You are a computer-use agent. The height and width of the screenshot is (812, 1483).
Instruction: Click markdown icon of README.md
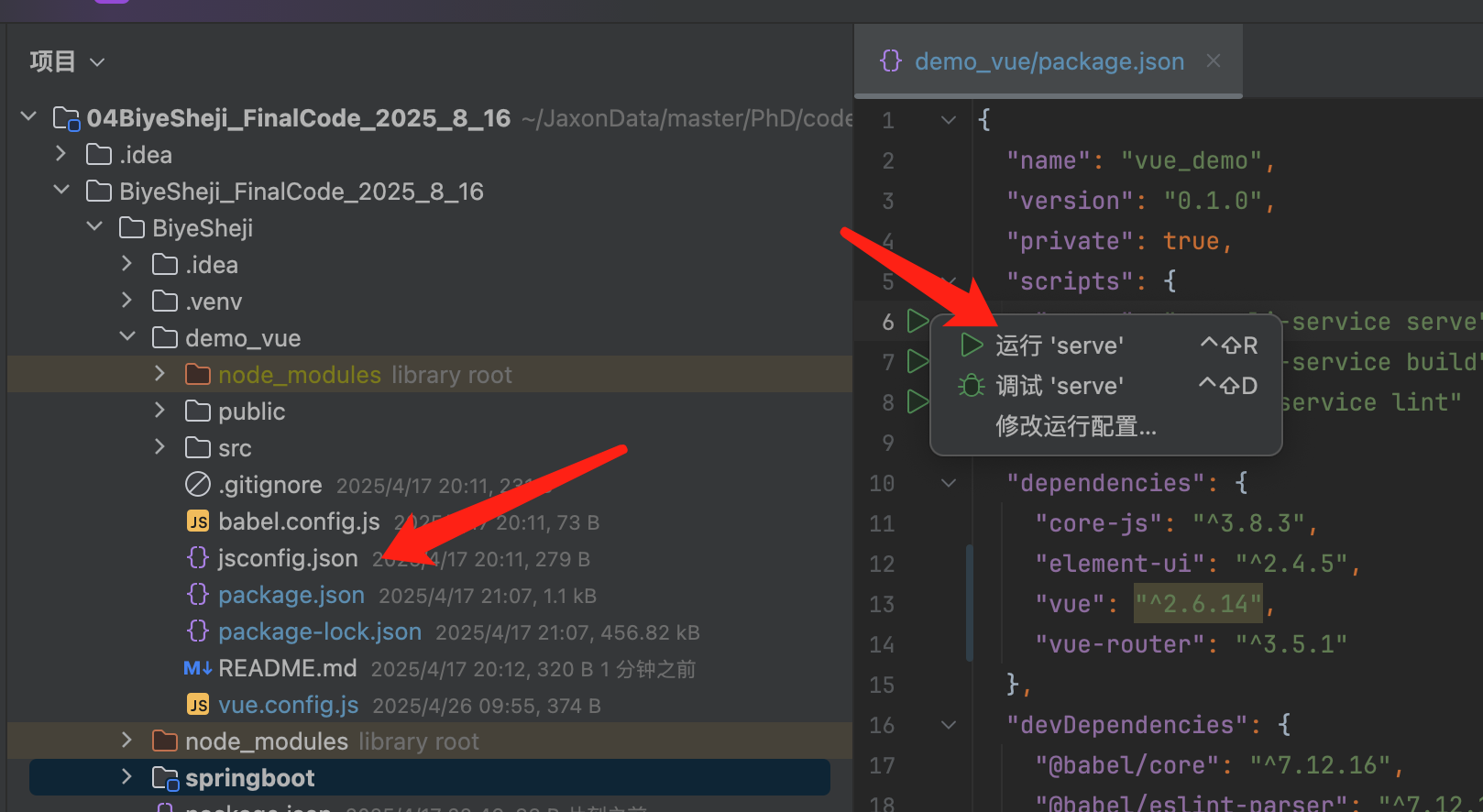198,668
